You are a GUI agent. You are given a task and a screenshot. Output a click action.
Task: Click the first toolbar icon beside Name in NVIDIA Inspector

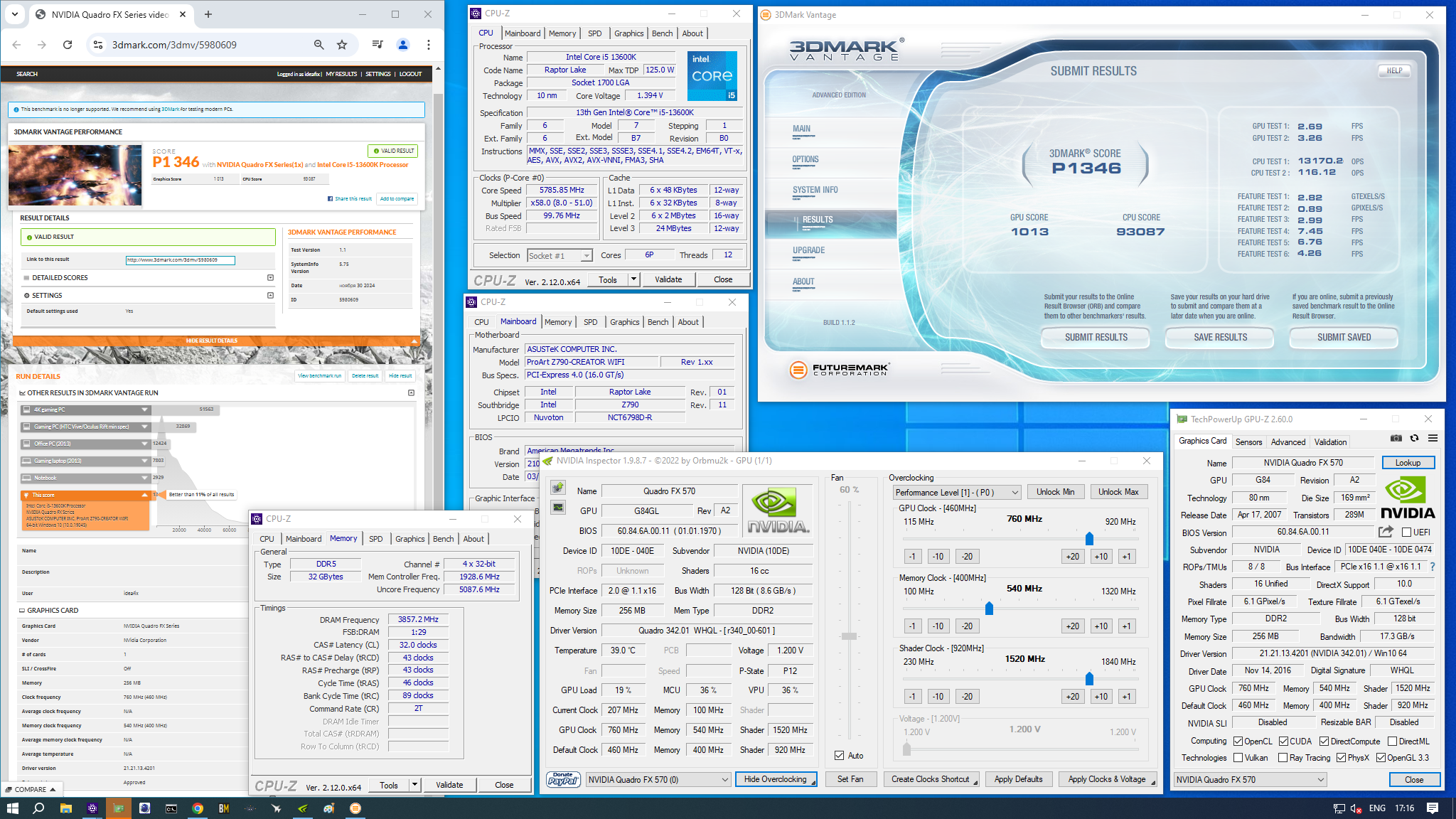click(x=558, y=488)
